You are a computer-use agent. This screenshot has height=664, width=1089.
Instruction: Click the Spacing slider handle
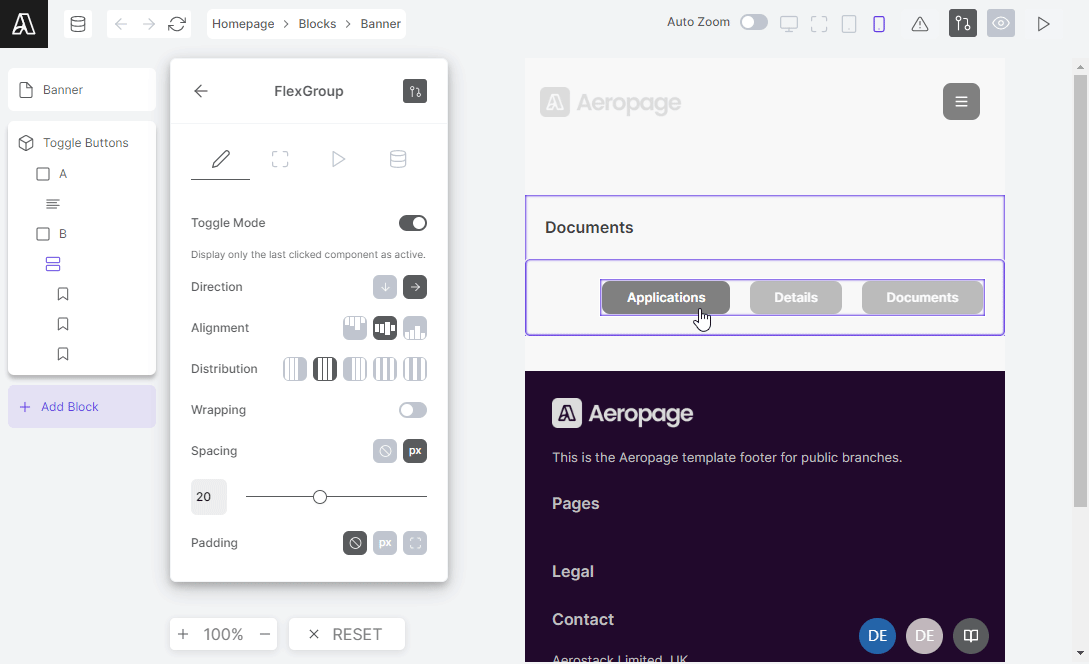point(319,497)
